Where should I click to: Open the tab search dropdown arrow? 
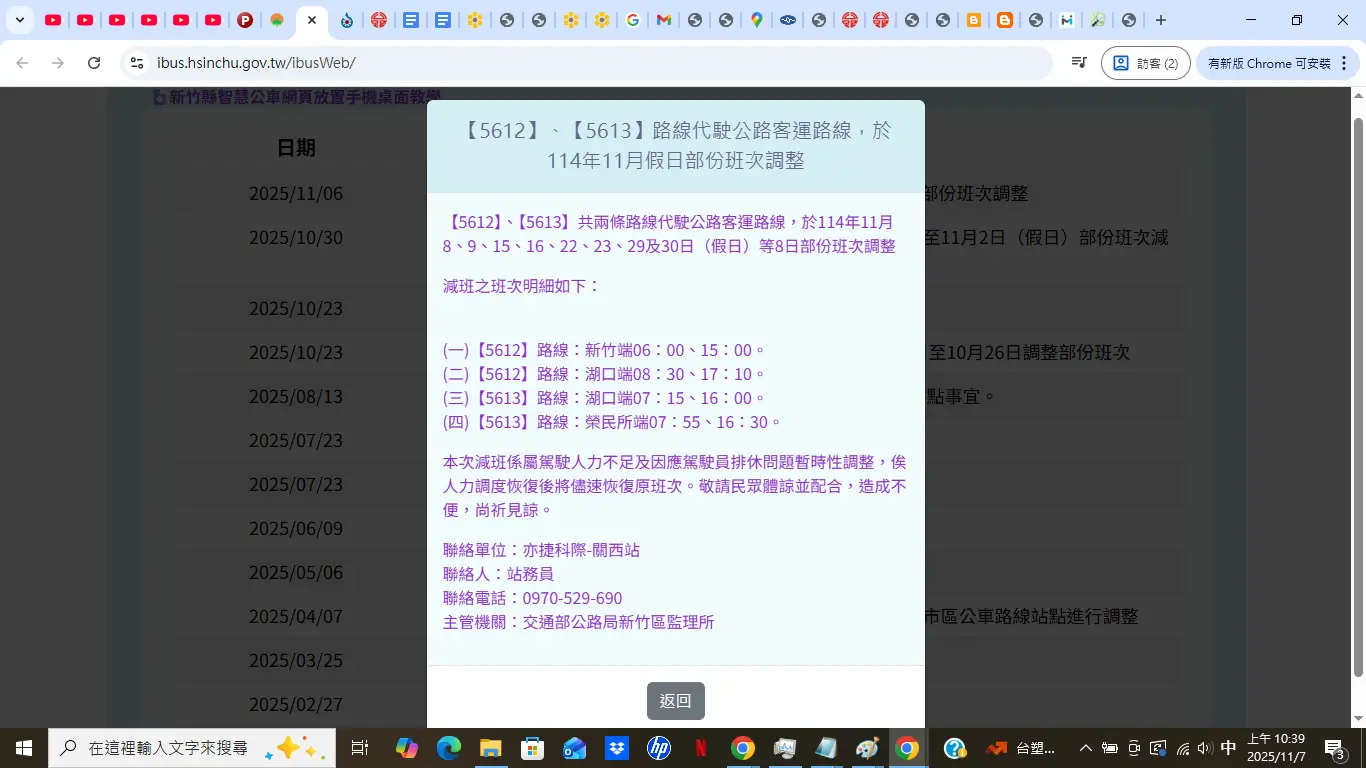click(x=19, y=20)
